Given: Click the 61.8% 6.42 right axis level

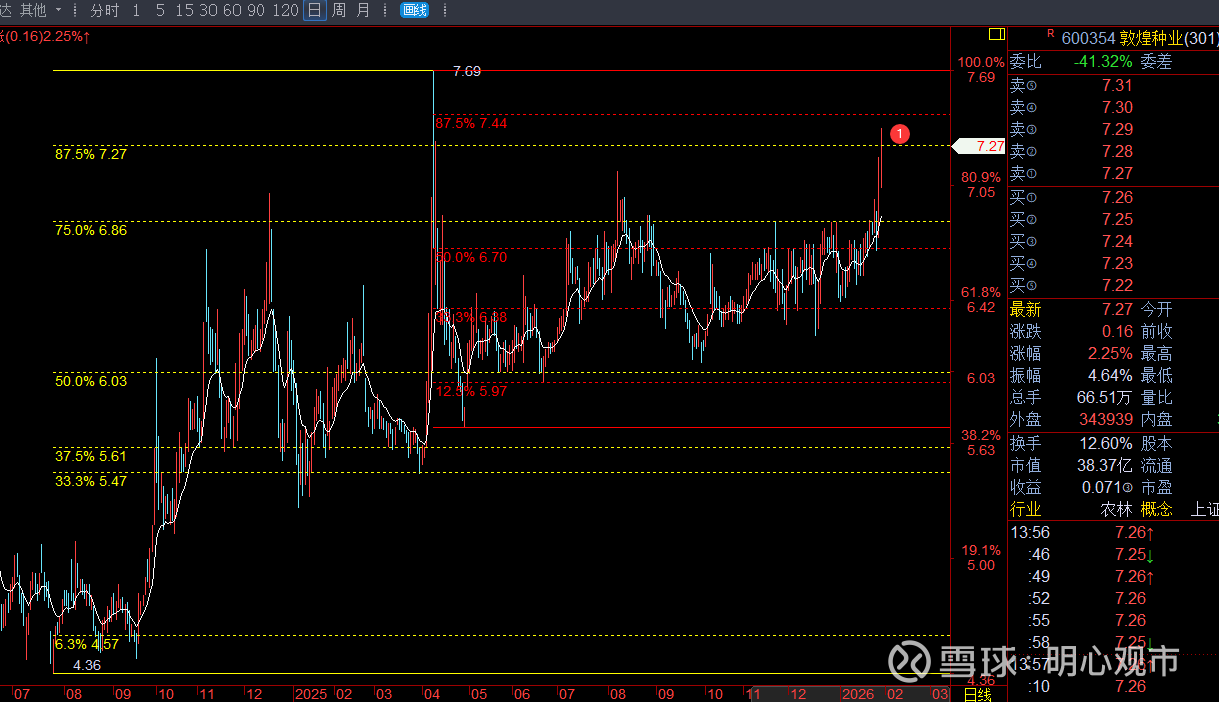Looking at the screenshot, I should (981, 300).
